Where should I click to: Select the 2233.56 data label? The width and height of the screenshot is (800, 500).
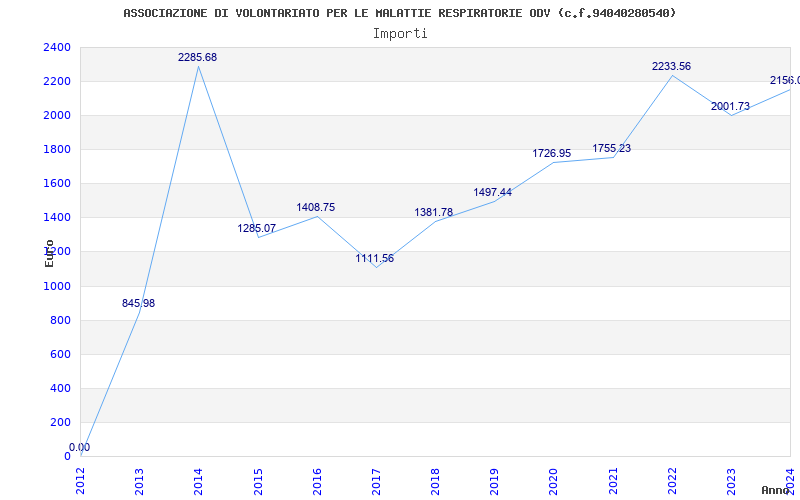[671, 66]
